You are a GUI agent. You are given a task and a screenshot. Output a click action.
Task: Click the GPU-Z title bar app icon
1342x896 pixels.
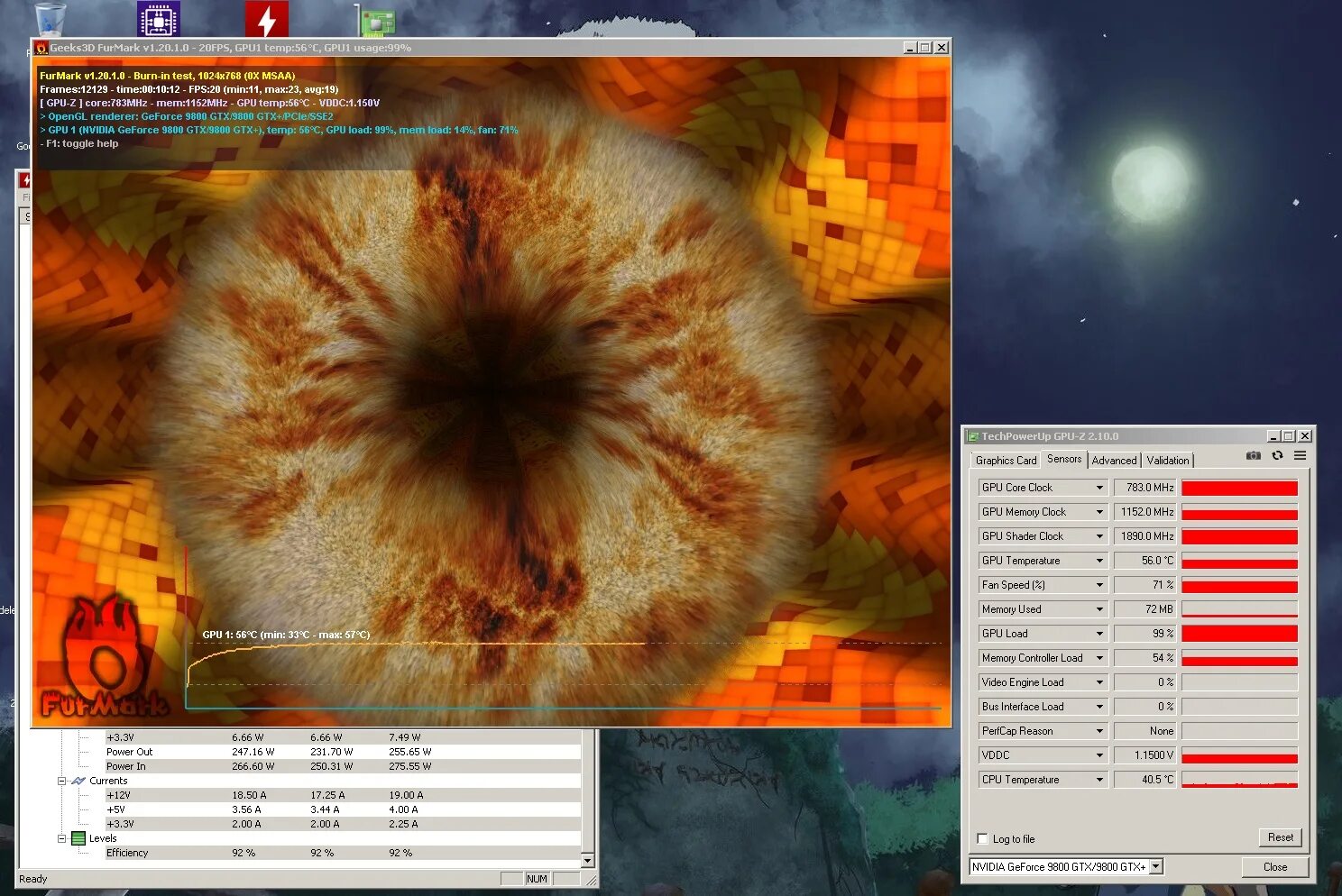(973, 436)
